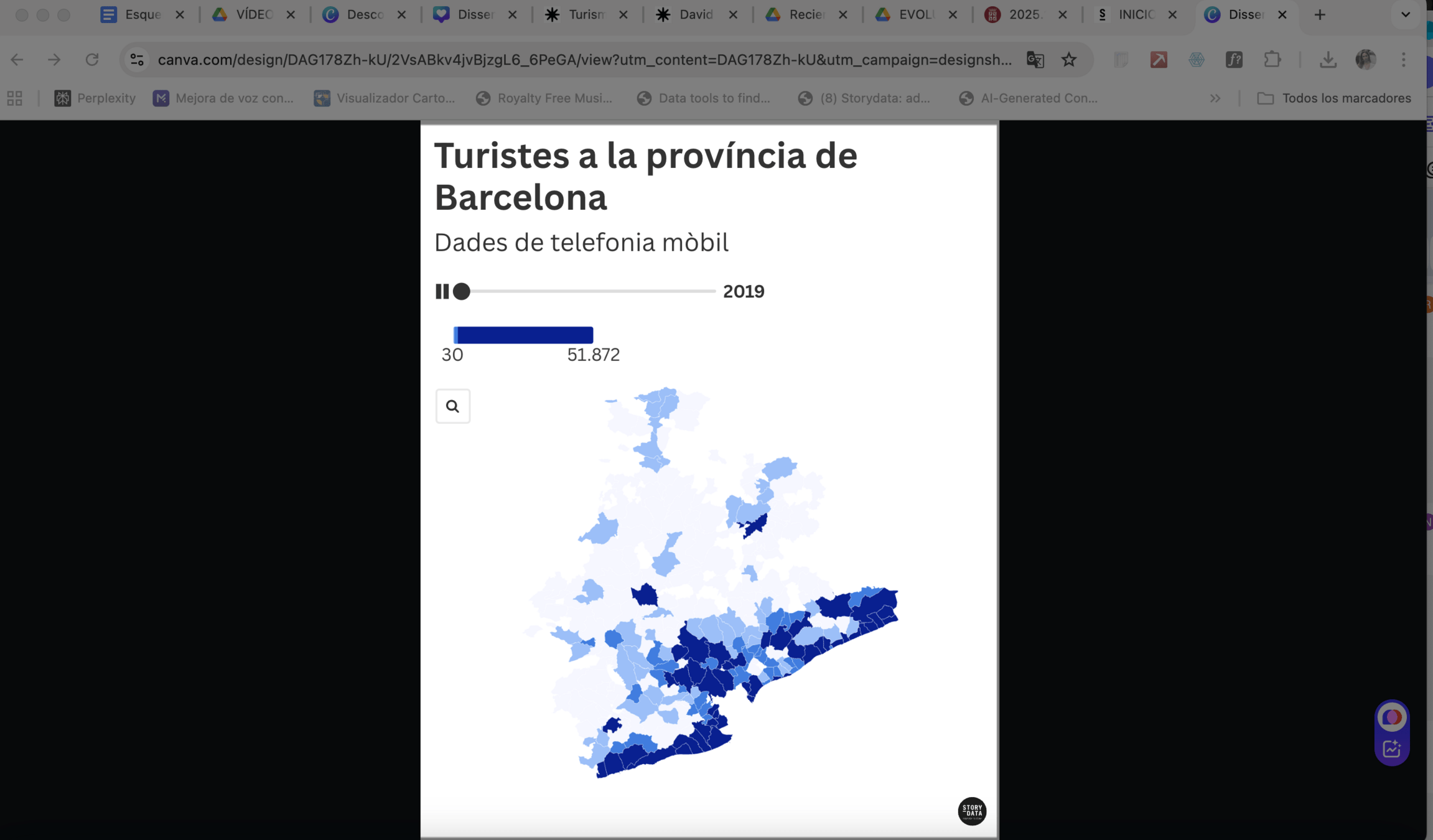The image size is (1433, 840).
Task: Open the Chrome downloads icon
Action: pos(1328,60)
